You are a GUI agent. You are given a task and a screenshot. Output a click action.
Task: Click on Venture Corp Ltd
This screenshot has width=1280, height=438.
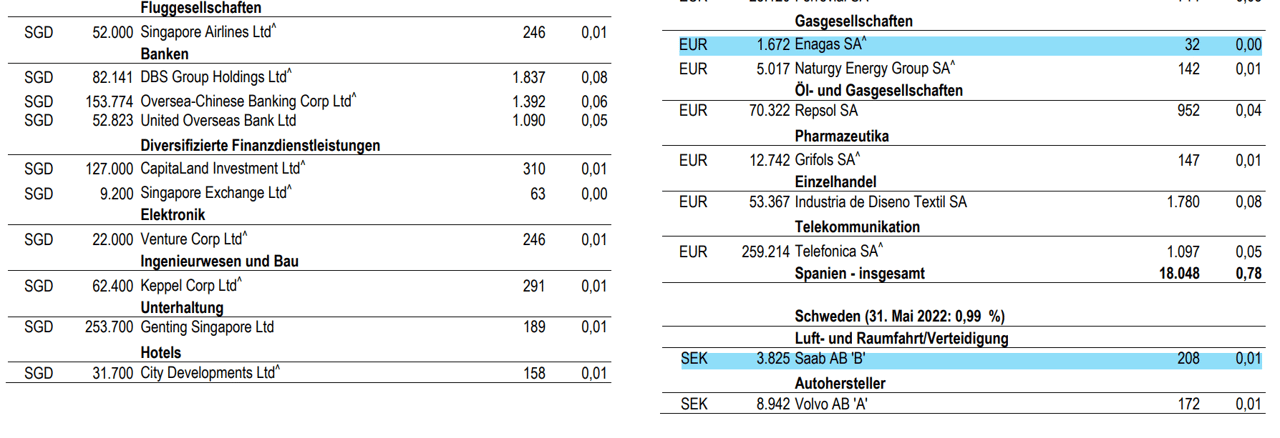[x=193, y=240]
